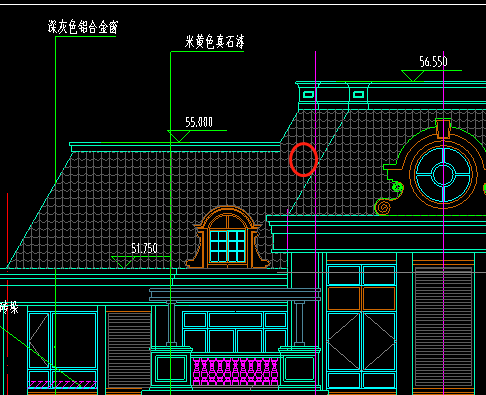Select the 深灰色铝合金窗 annotation text
Screen dimensions: 486x395
tap(83, 27)
